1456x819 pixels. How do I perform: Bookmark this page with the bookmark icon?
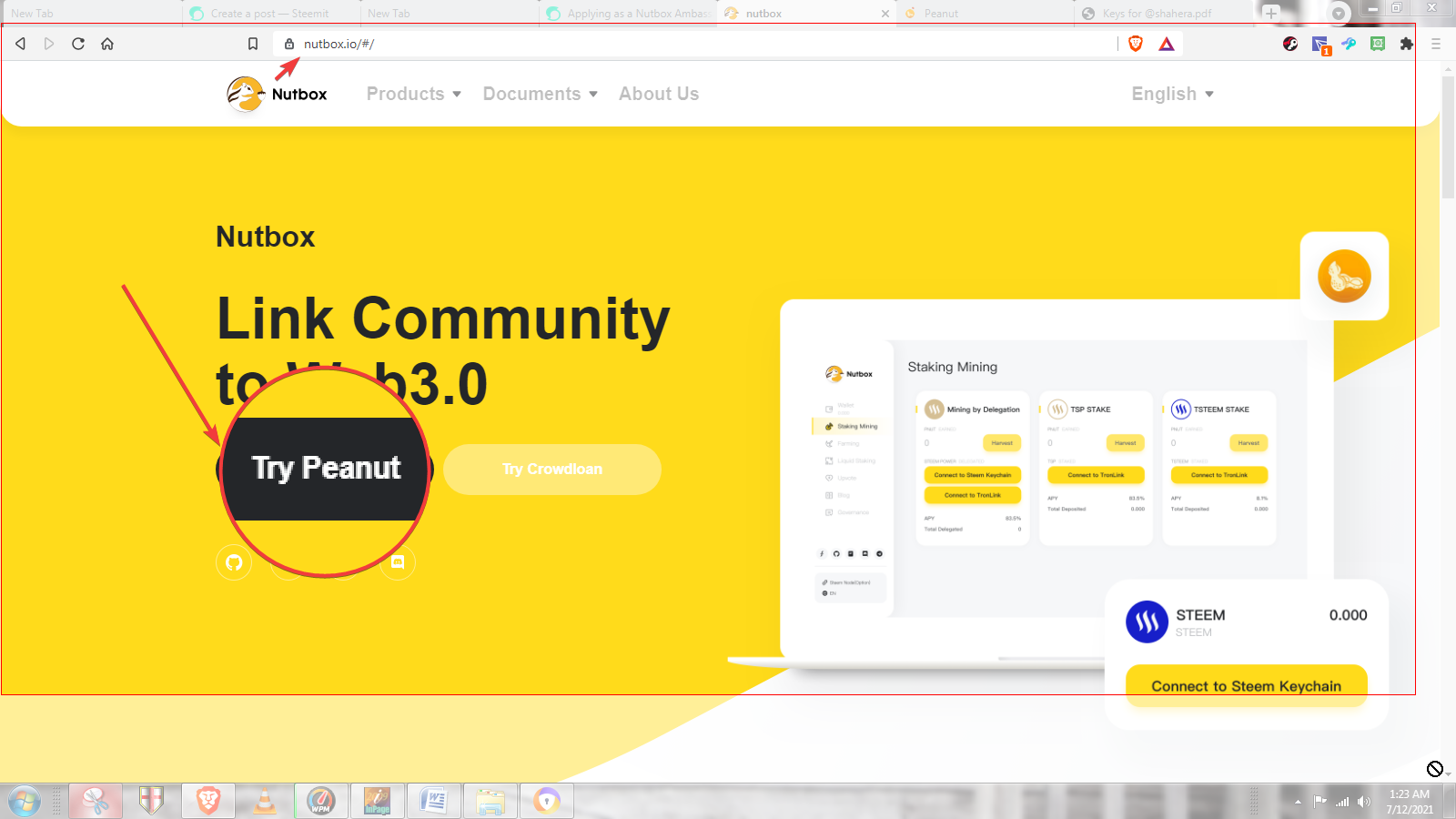click(253, 44)
